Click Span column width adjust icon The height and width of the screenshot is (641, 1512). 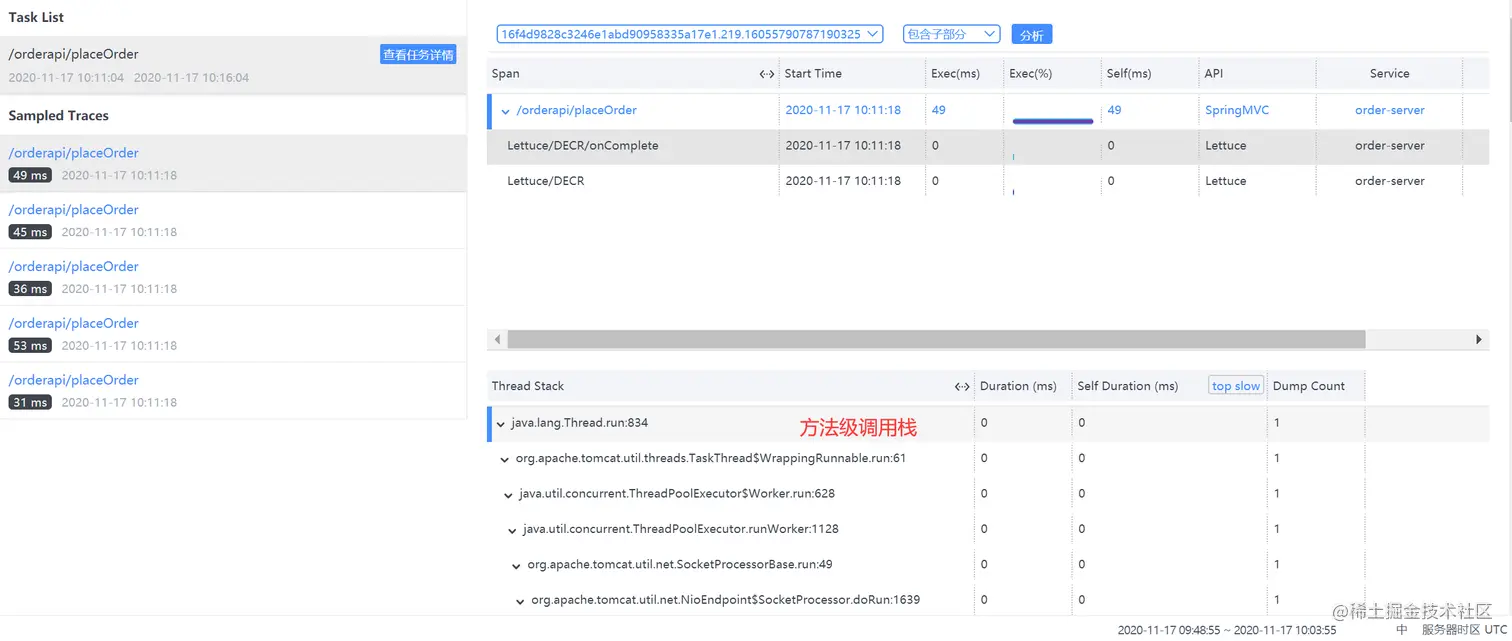pyautogui.click(x=767, y=74)
